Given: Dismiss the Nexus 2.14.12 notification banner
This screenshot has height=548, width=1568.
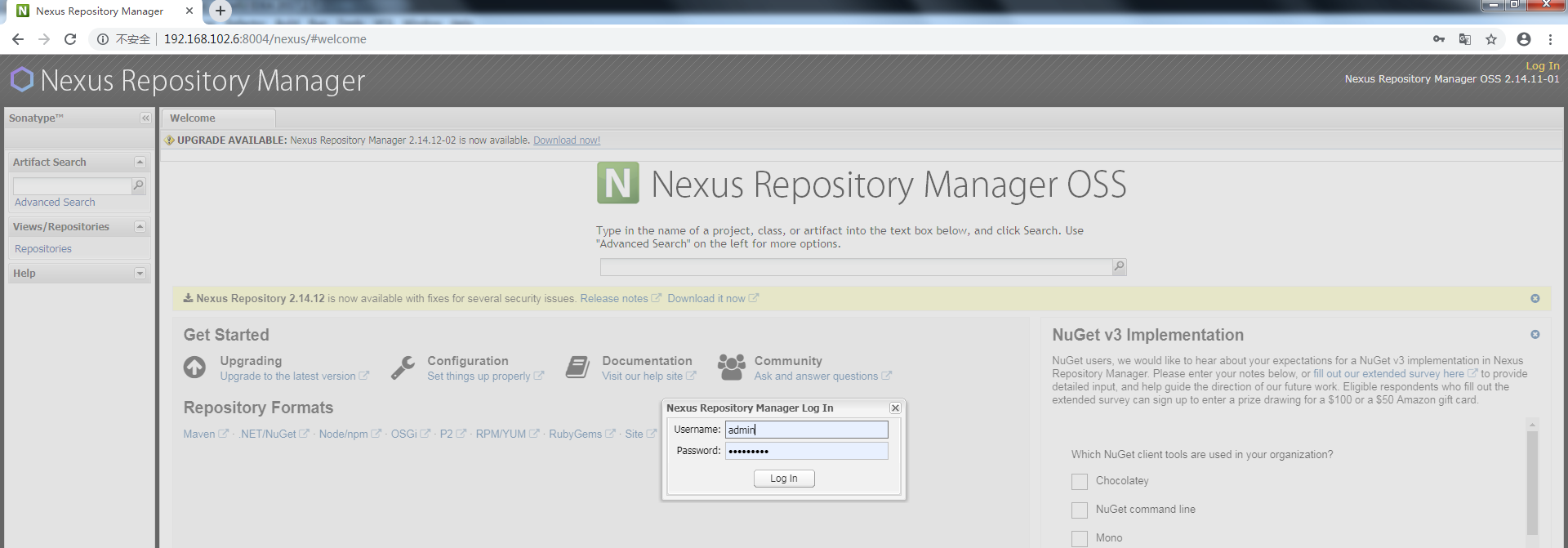Looking at the screenshot, I should pos(1535,299).
